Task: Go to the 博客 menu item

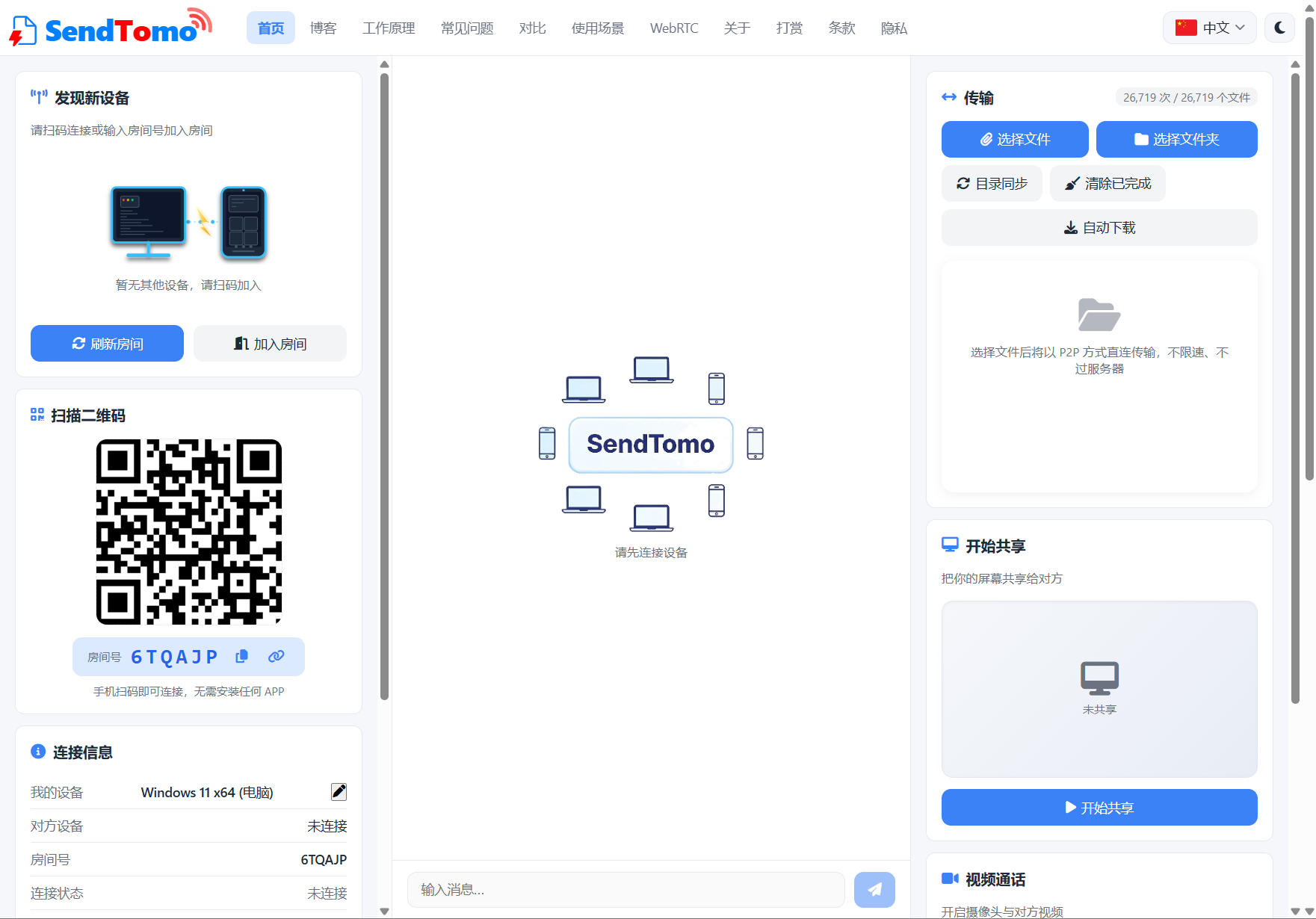Action: [323, 28]
